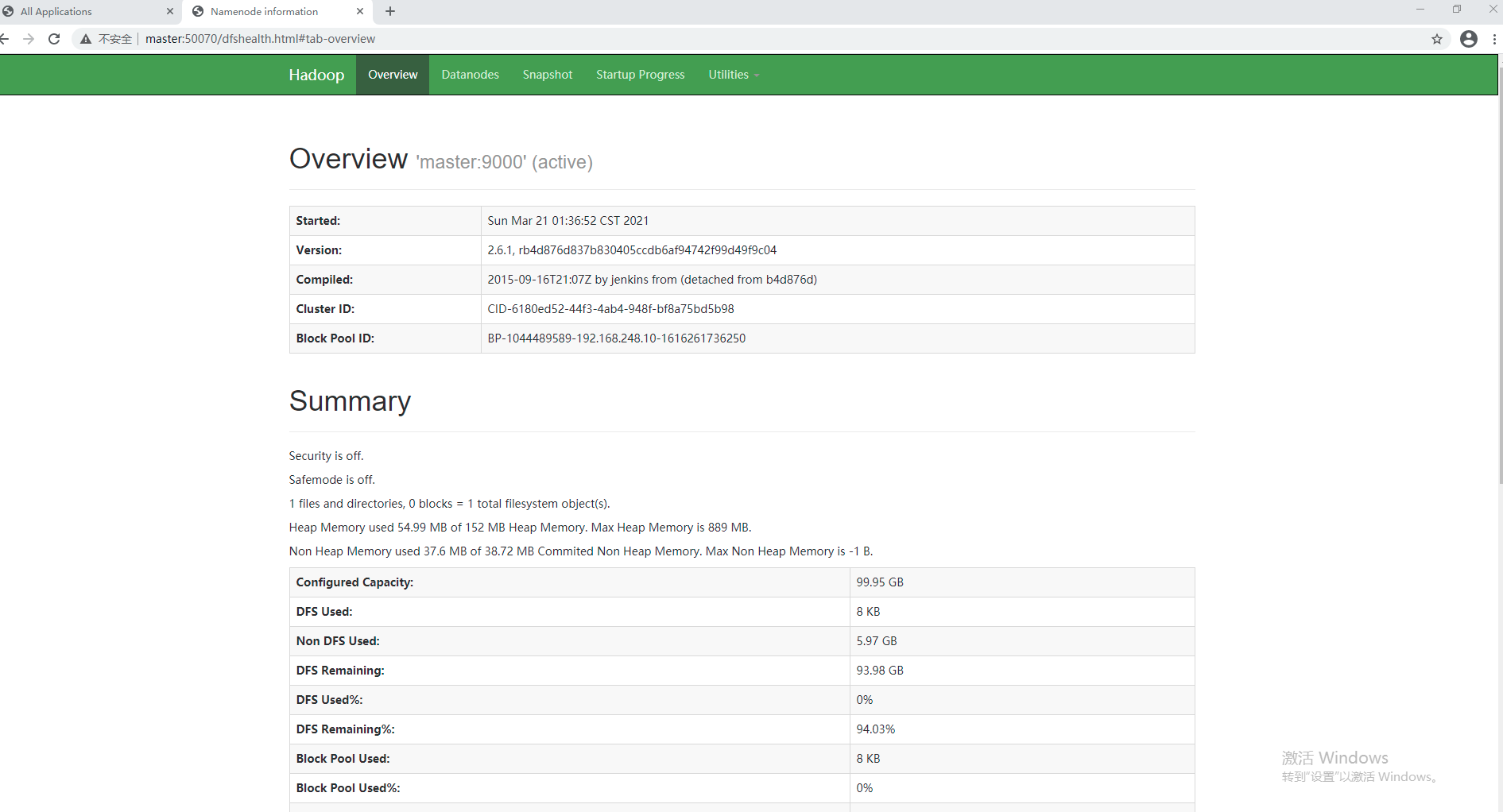Close the All Applications browser tab
This screenshot has height=812, width=1503.
[x=169, y=11]
